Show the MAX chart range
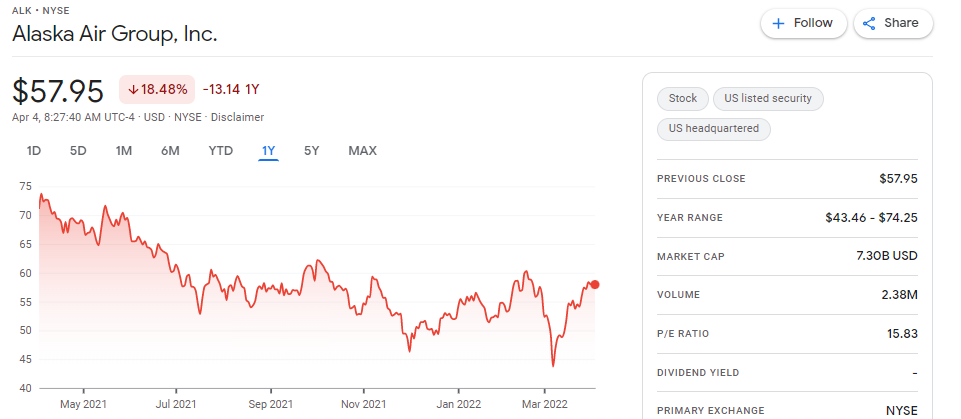This screenshot has height=419, width=961. click(x=363, y=151)
